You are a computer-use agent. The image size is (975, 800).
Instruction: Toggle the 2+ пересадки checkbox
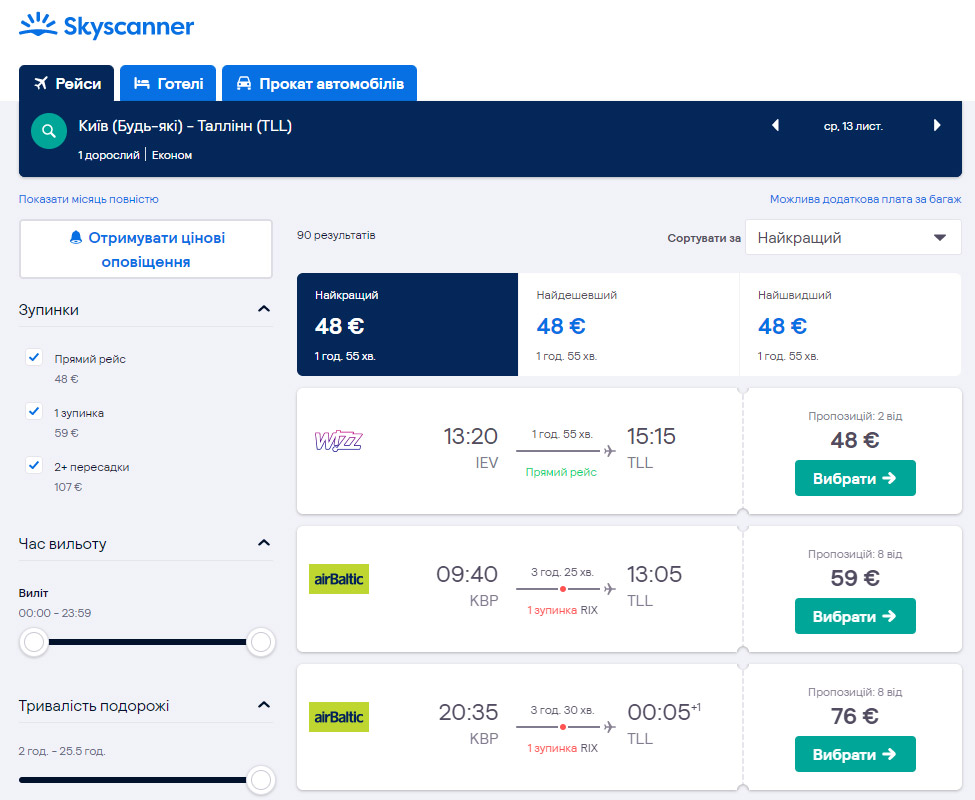[34, 465]
